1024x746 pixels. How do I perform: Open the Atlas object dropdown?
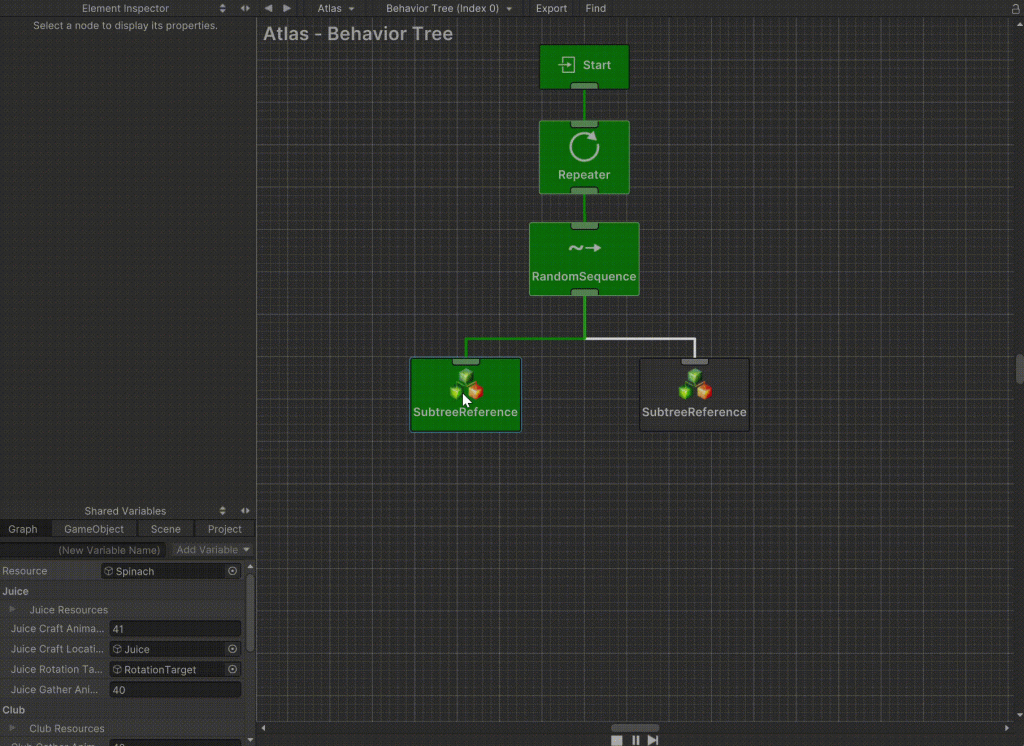click(x=336, y=8)
